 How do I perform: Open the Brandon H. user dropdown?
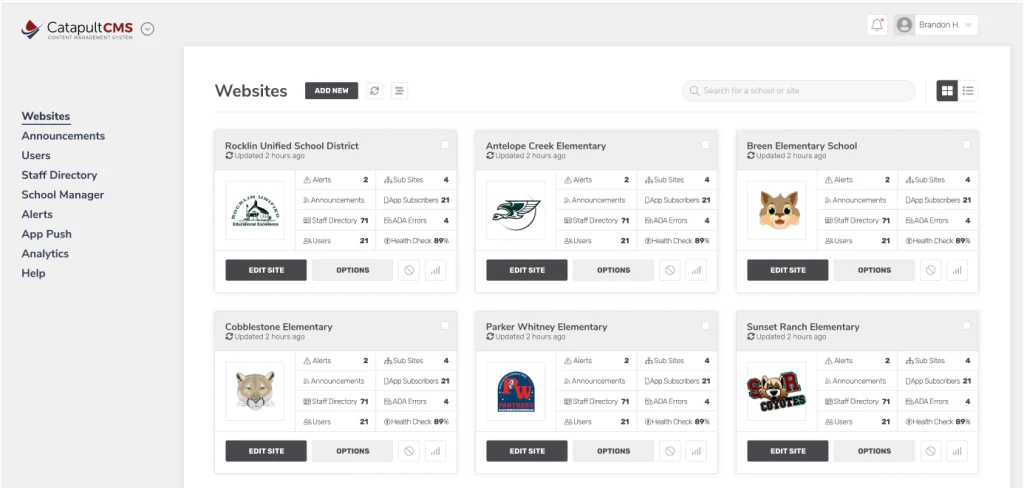(936, 25)
